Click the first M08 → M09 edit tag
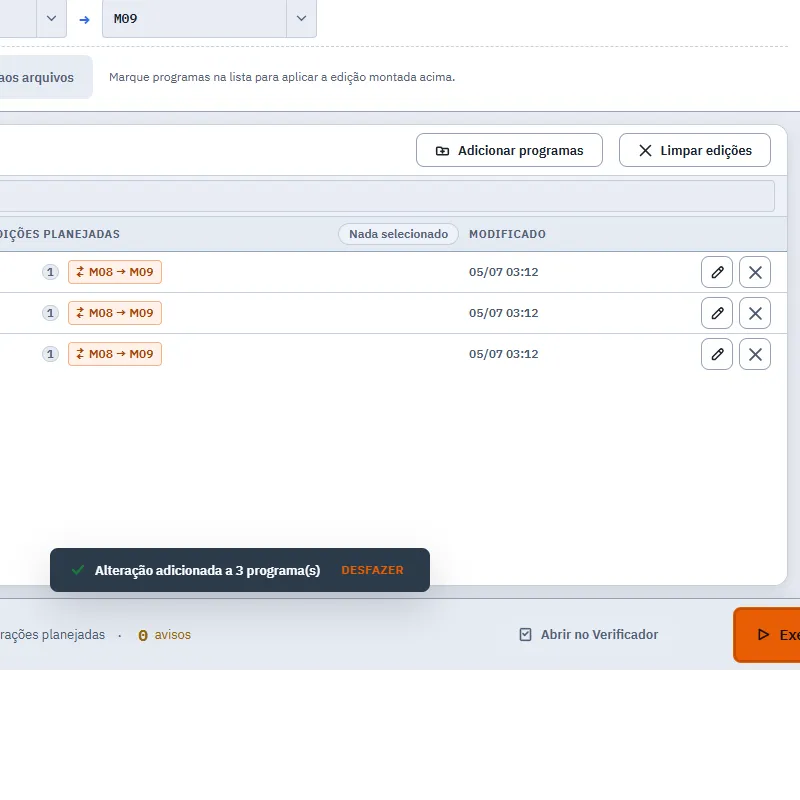The image size is (800, 800). 115,272
